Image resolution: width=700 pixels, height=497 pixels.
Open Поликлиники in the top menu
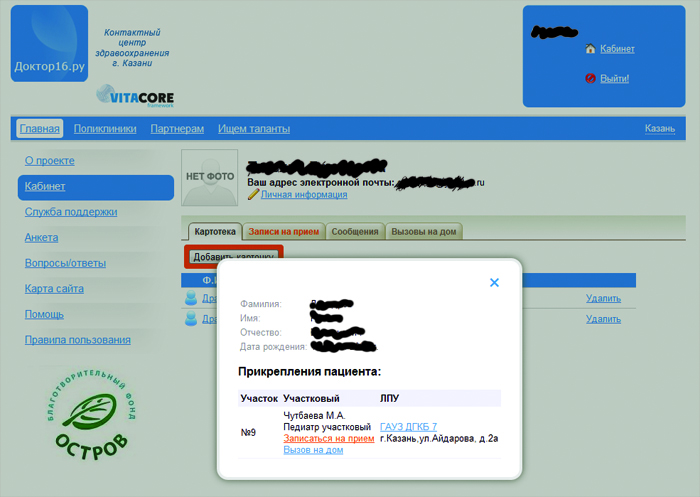(x=105, y=129)
